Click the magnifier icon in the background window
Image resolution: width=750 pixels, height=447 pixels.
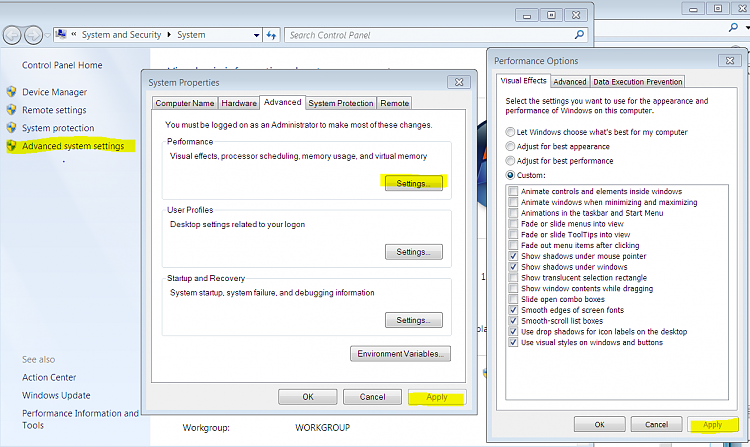click(733, 27)
